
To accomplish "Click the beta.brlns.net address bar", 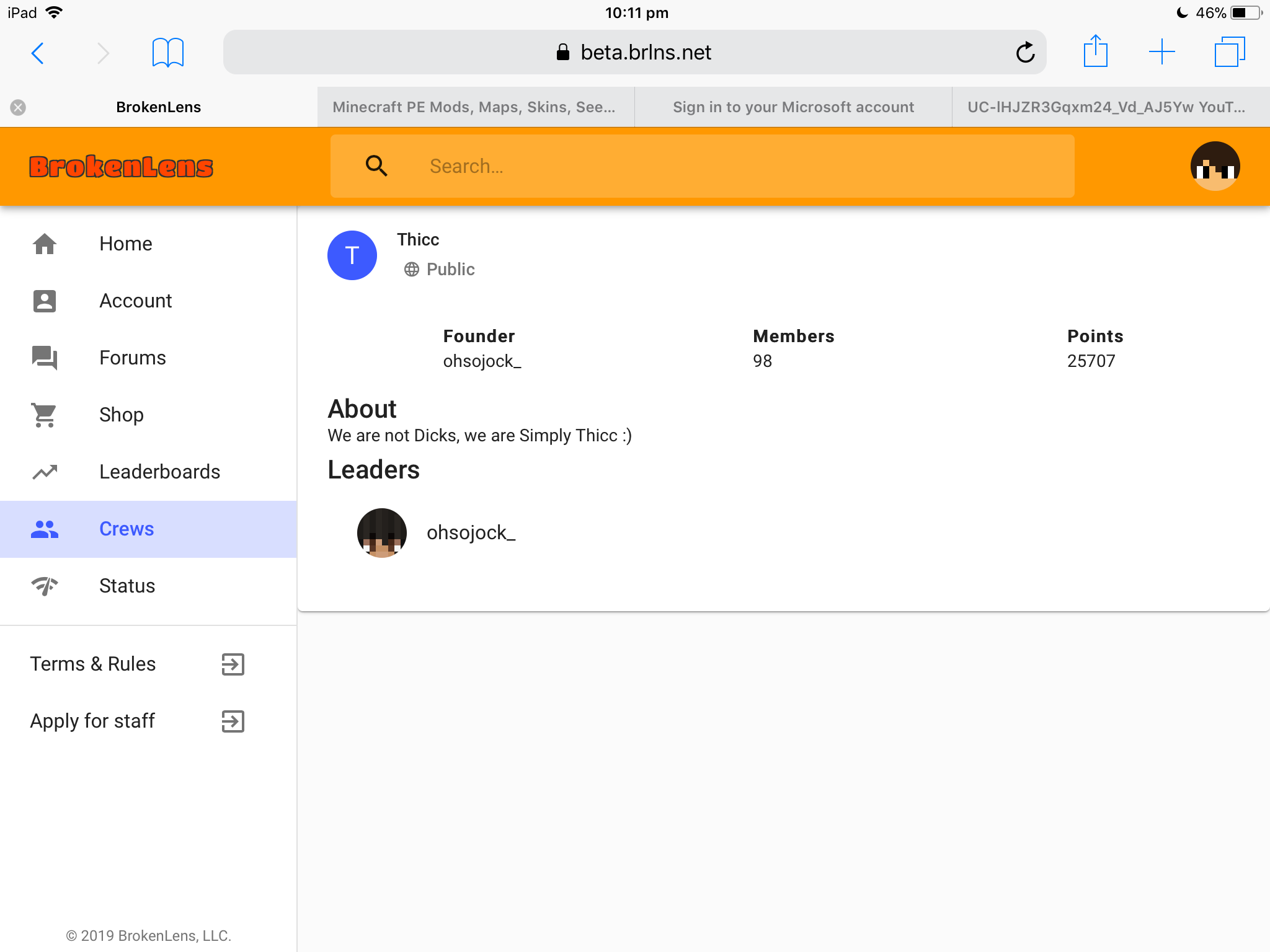I will tap(635, 52).
